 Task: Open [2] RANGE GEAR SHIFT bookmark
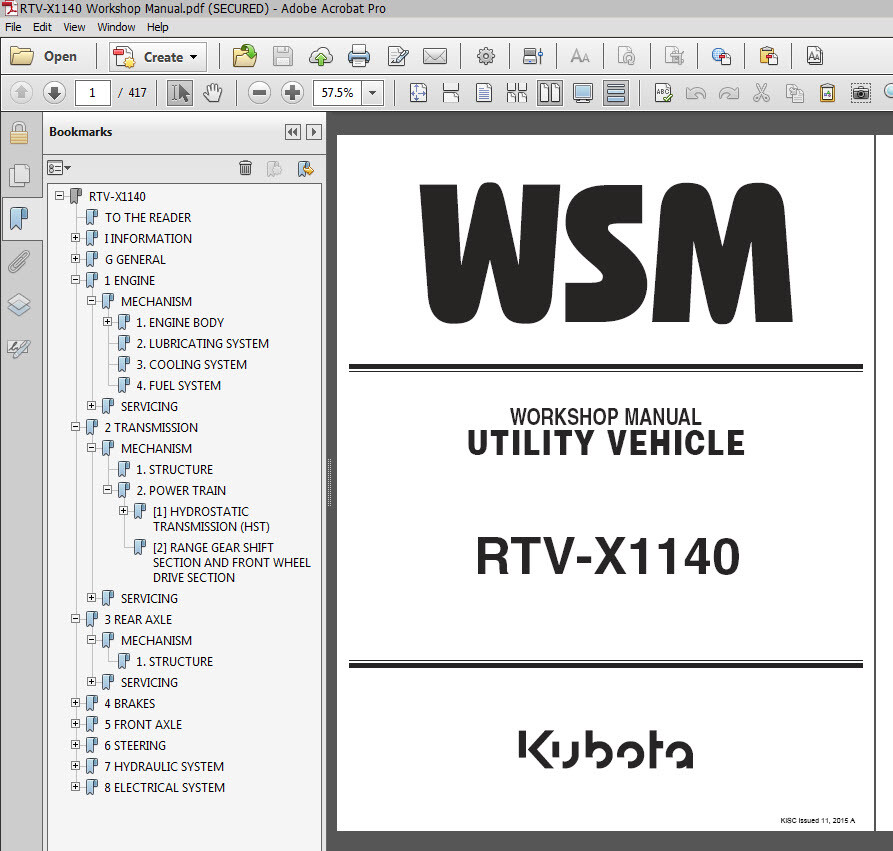coord(231,562)
